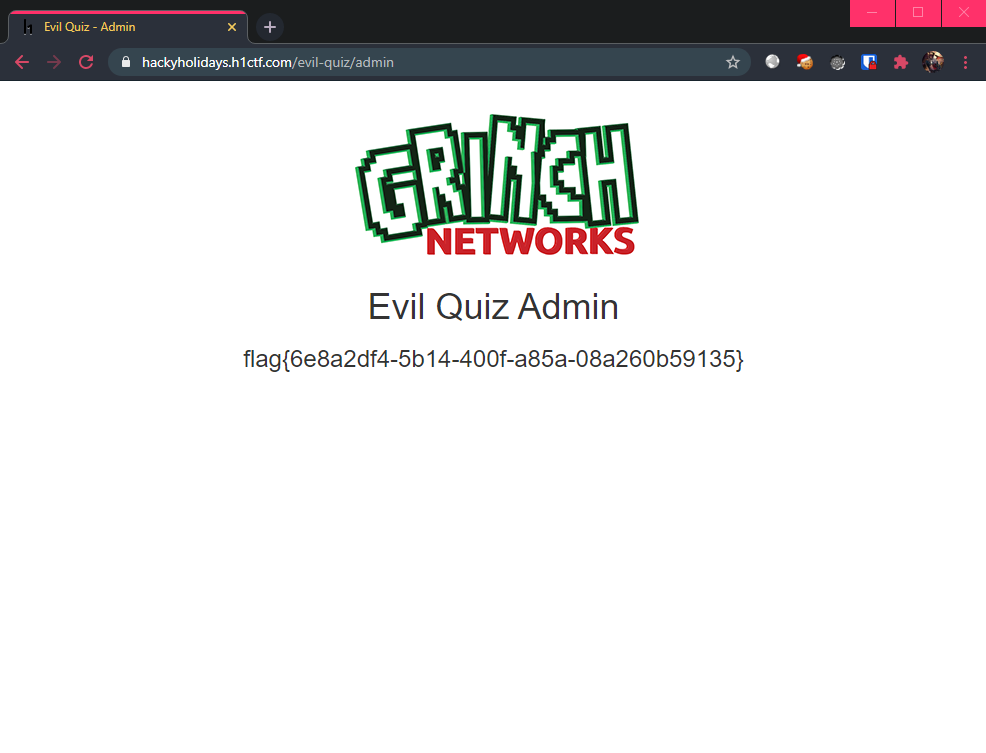Reload the Evil Quiz Admin page
Screen dimensions: 986x753
[x=86, y=62]
